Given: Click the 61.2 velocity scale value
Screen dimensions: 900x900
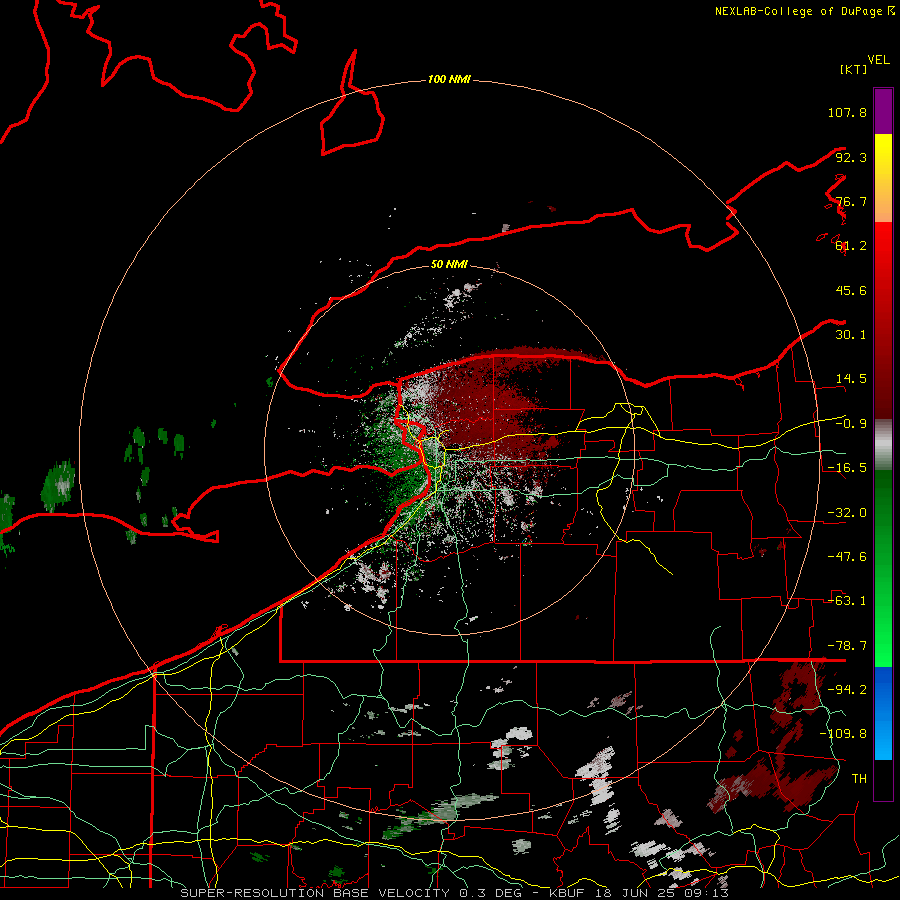Looking at the screenshot, I should tap(851, 246).
